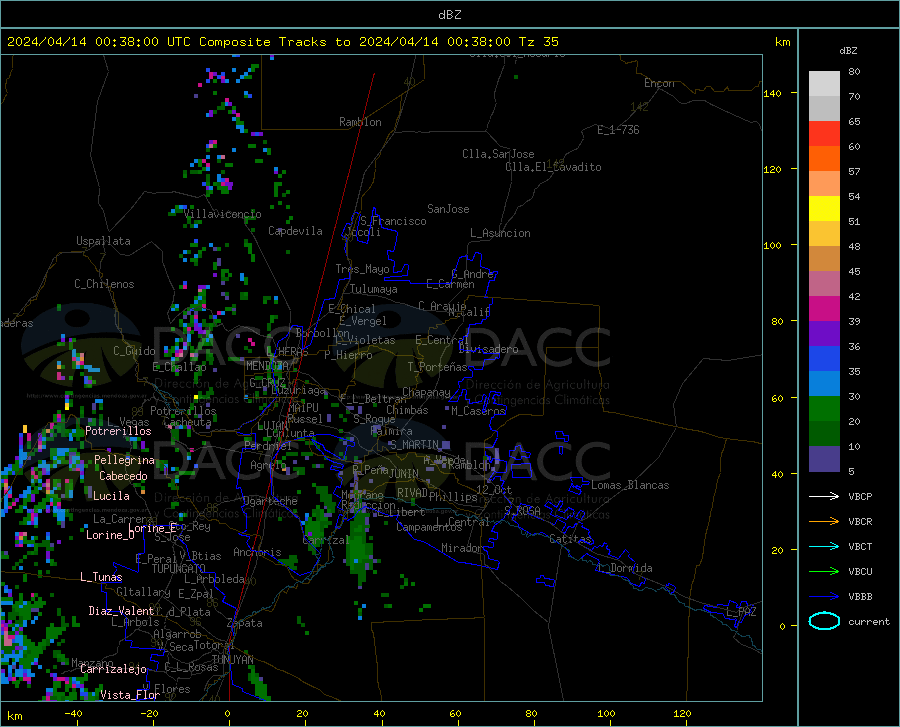
Task: Select the bright green 30 dBZ swatch
Action: pyautogui.click(x=824, y=409)
